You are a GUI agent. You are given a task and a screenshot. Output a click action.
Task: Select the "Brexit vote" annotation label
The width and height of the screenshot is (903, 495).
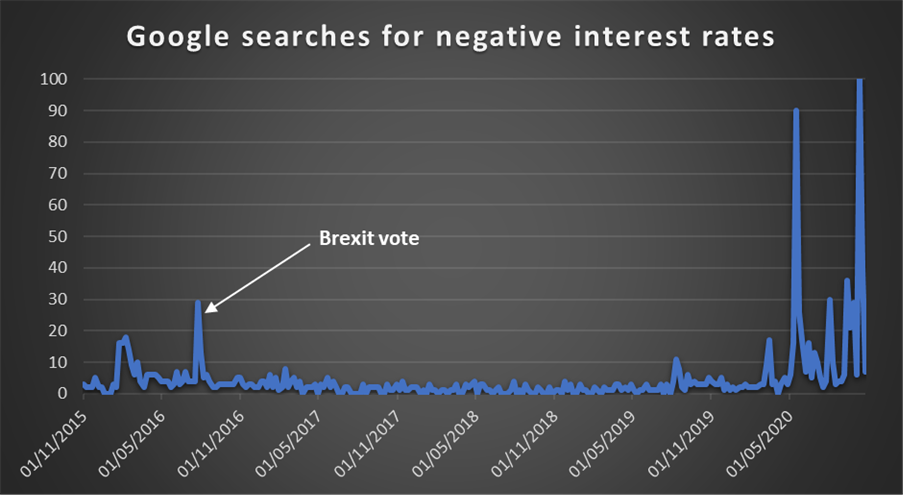pos(368,239)
